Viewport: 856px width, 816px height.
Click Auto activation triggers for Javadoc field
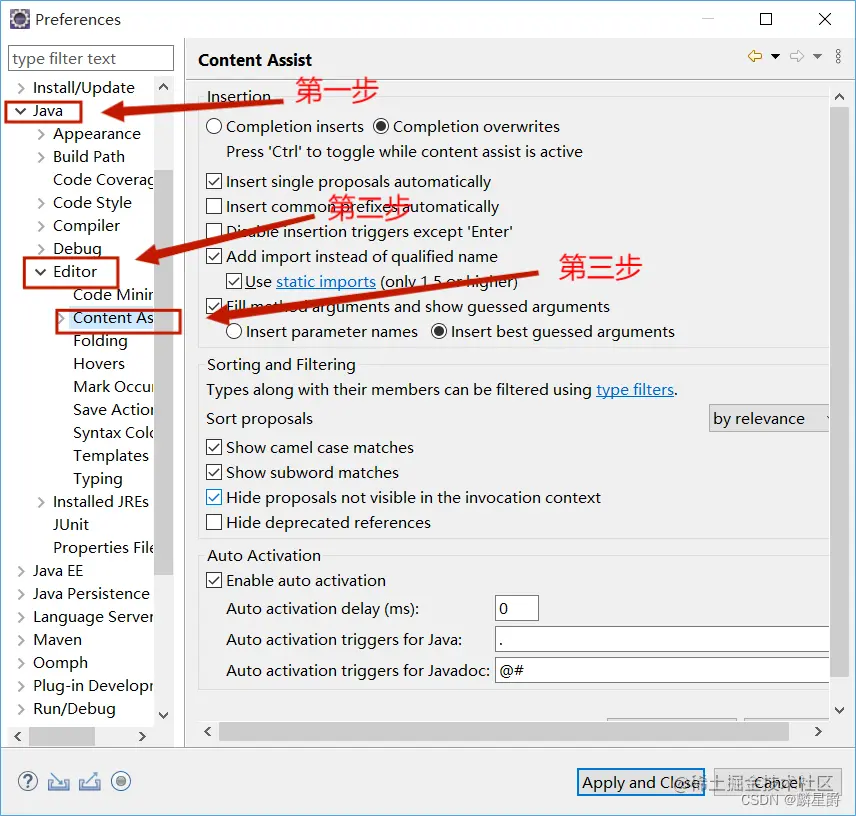coord(662,670)
